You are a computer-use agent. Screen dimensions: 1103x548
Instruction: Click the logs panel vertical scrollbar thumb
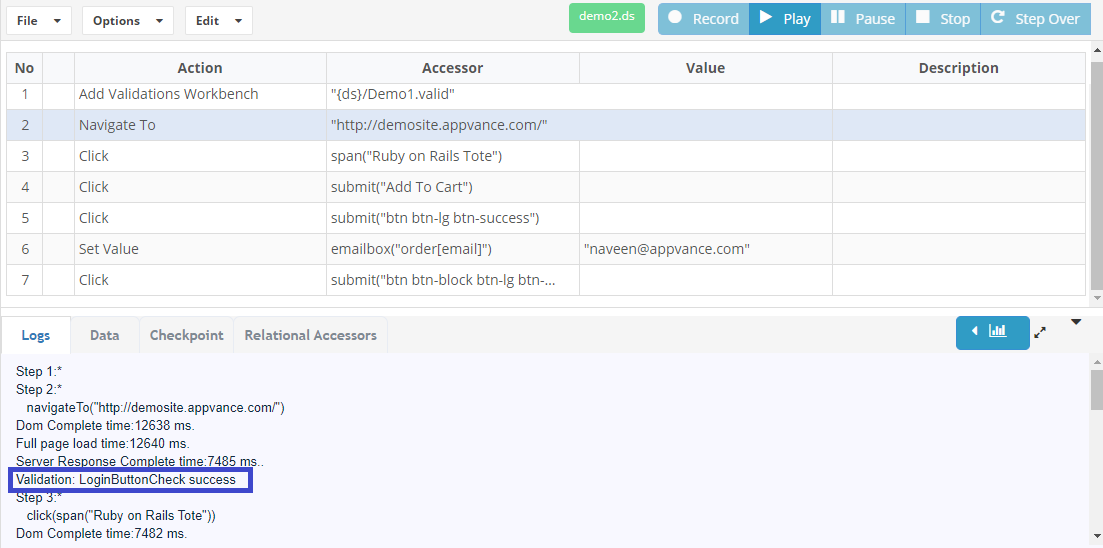pyautogui.click(x=1097, y=389)
